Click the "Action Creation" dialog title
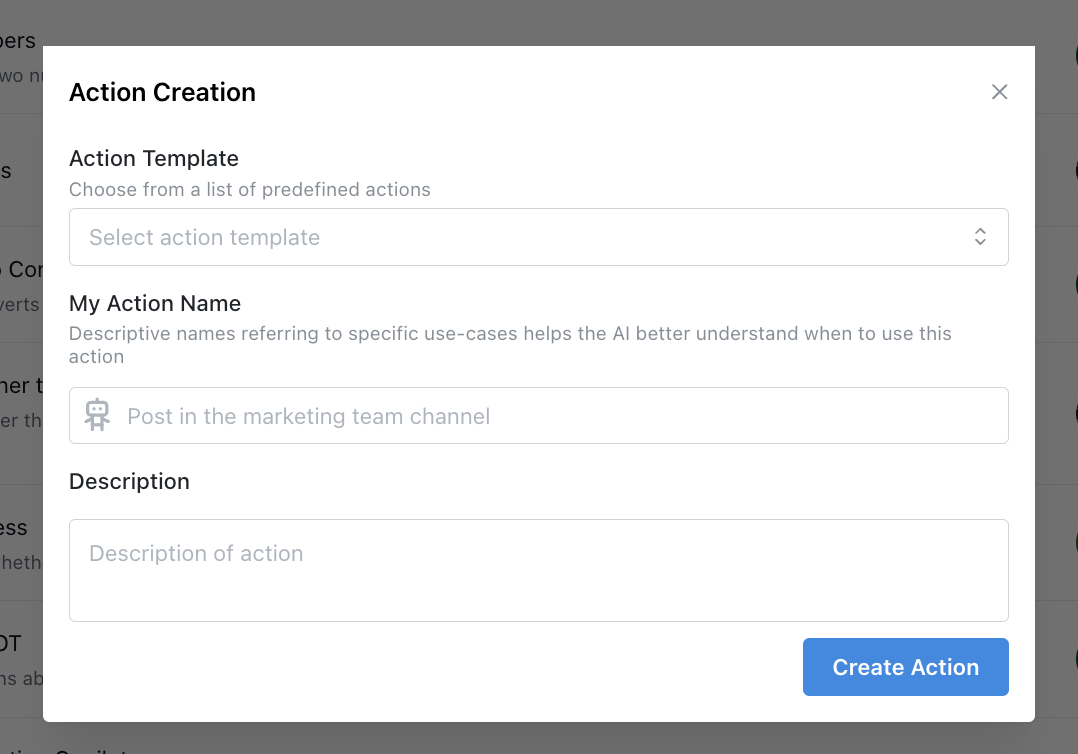This screenshot has width=1078, height=754. (x=162, y=92)
